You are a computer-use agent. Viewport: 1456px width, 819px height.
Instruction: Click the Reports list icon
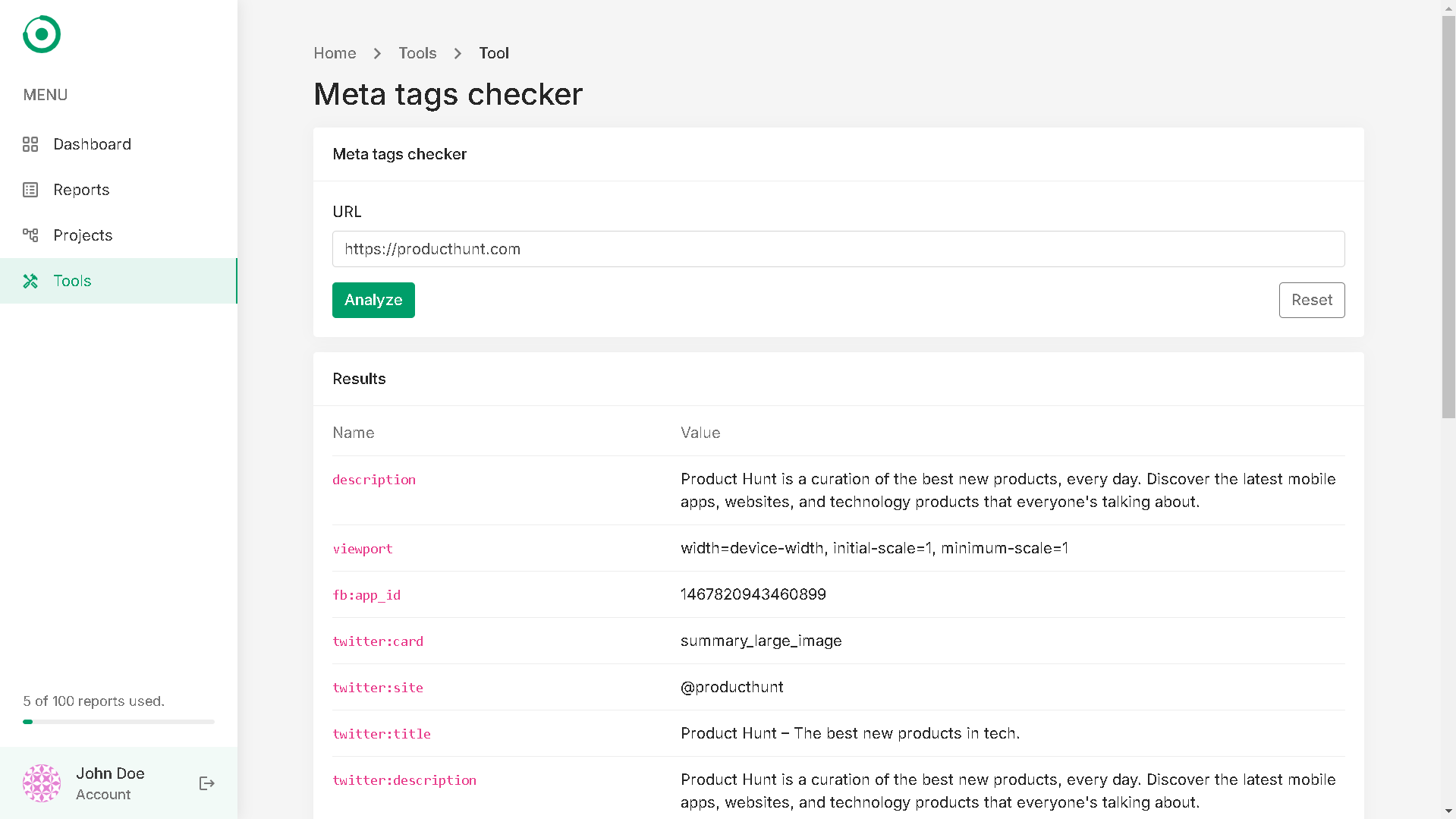click(x=30, y=190)
